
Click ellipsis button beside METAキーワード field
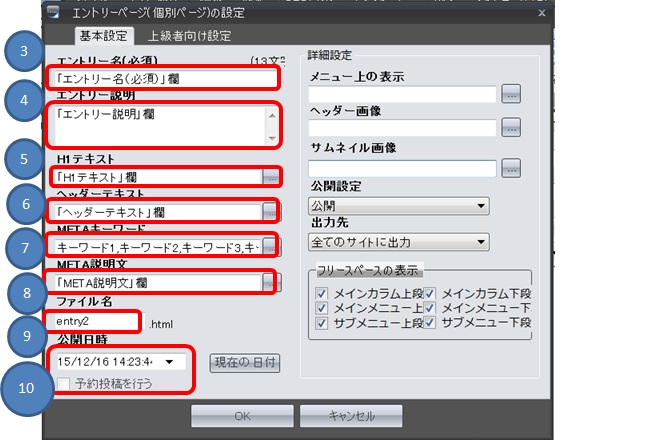click(x=270, y=246)
